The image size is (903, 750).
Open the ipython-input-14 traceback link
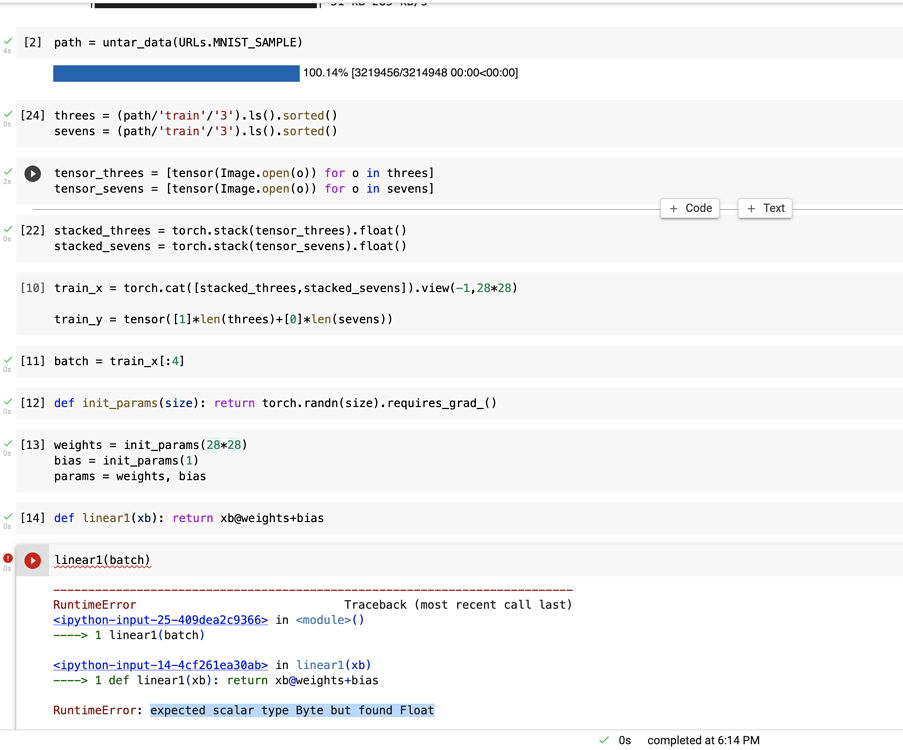click(142, 664)
